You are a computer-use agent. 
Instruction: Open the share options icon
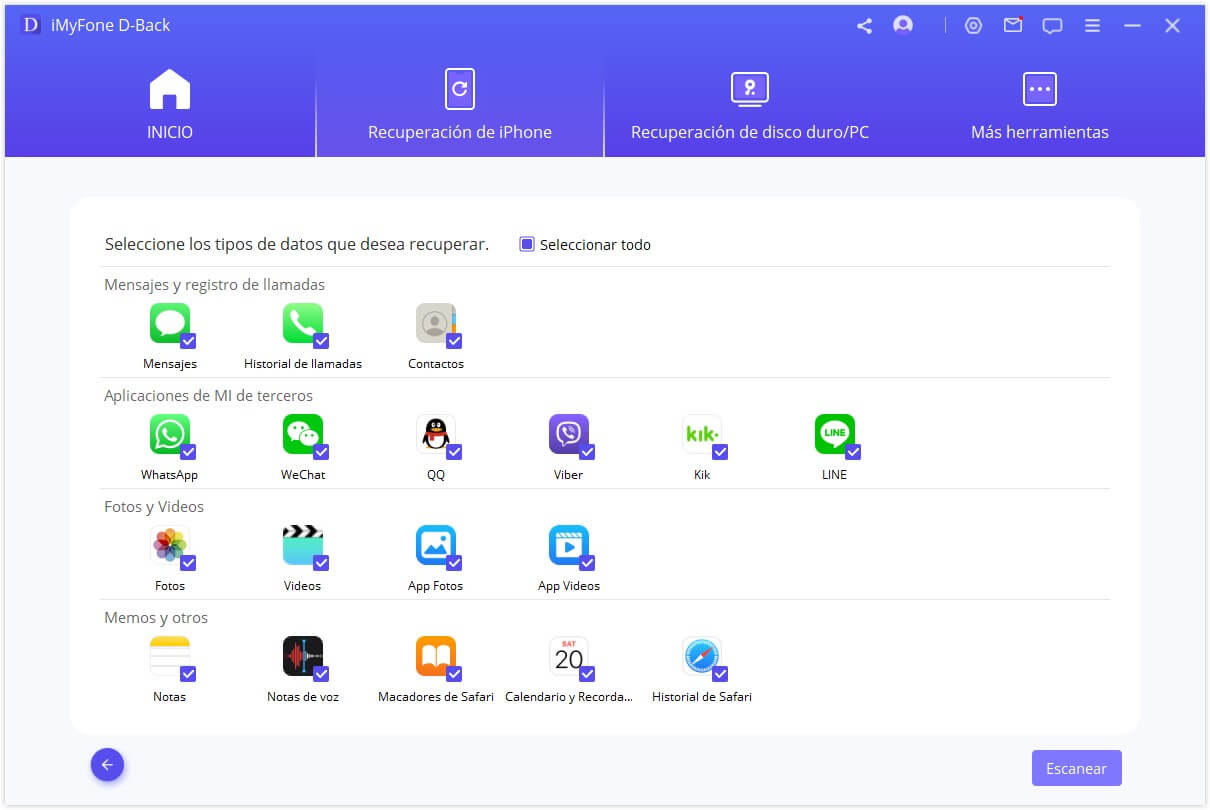[864, 24]
